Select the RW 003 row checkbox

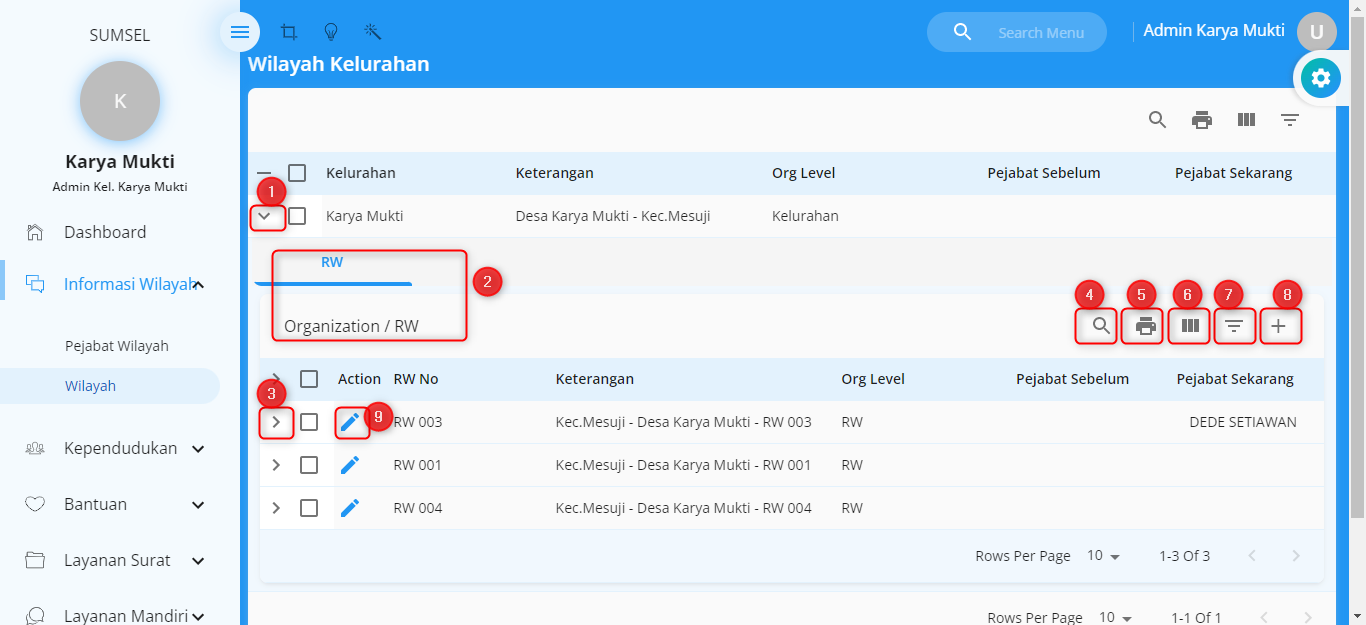click(x=309, y=422)
